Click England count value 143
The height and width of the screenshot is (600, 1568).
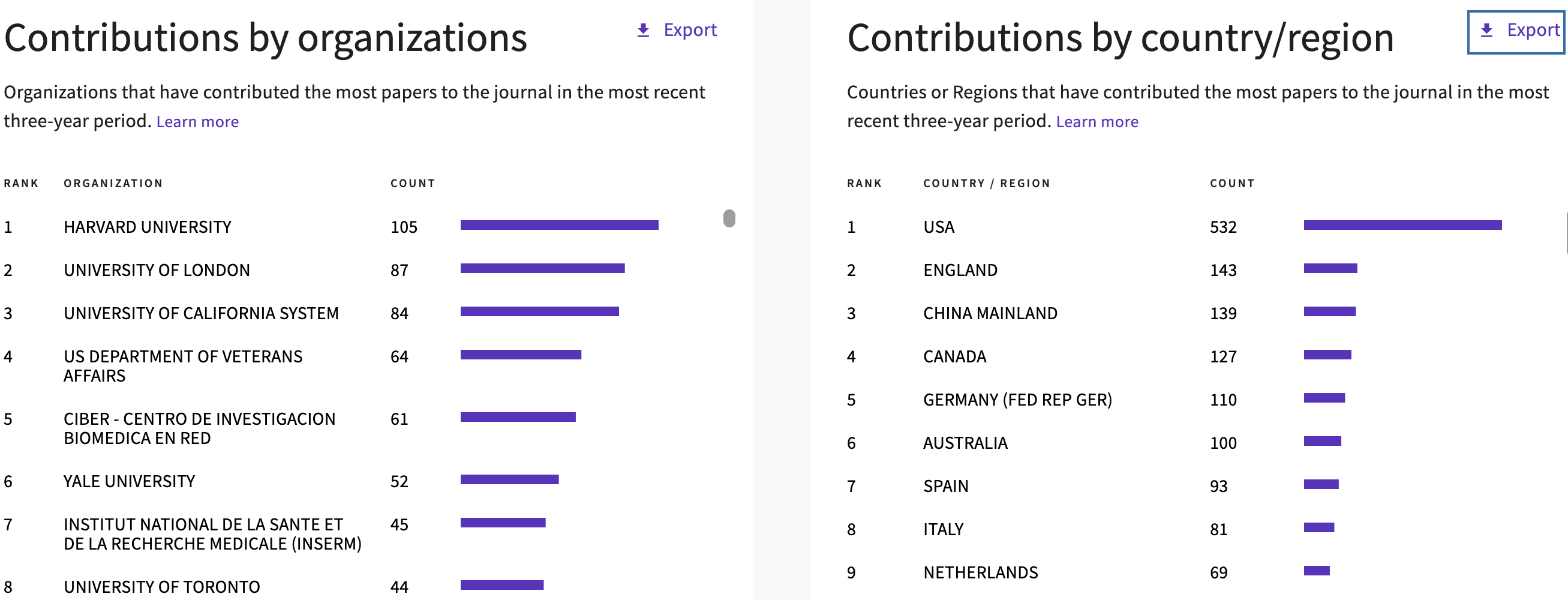point(1223,271)
